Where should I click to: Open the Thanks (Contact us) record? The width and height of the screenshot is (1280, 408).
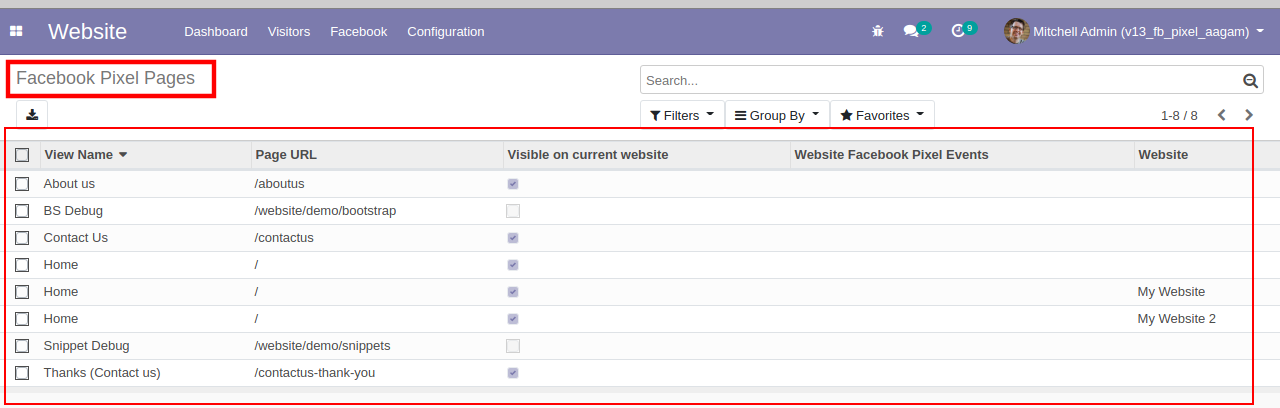[102, 373]
